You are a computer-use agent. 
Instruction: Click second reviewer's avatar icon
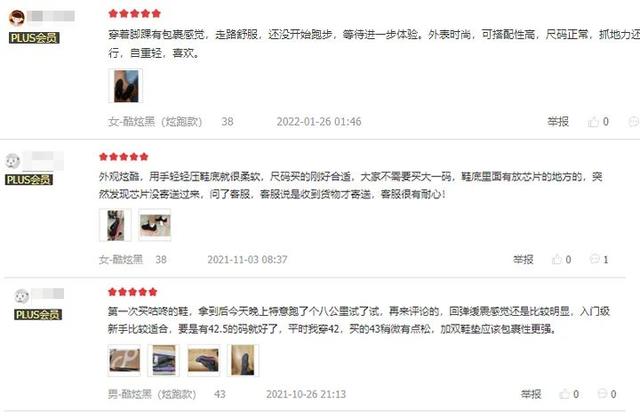13,160
